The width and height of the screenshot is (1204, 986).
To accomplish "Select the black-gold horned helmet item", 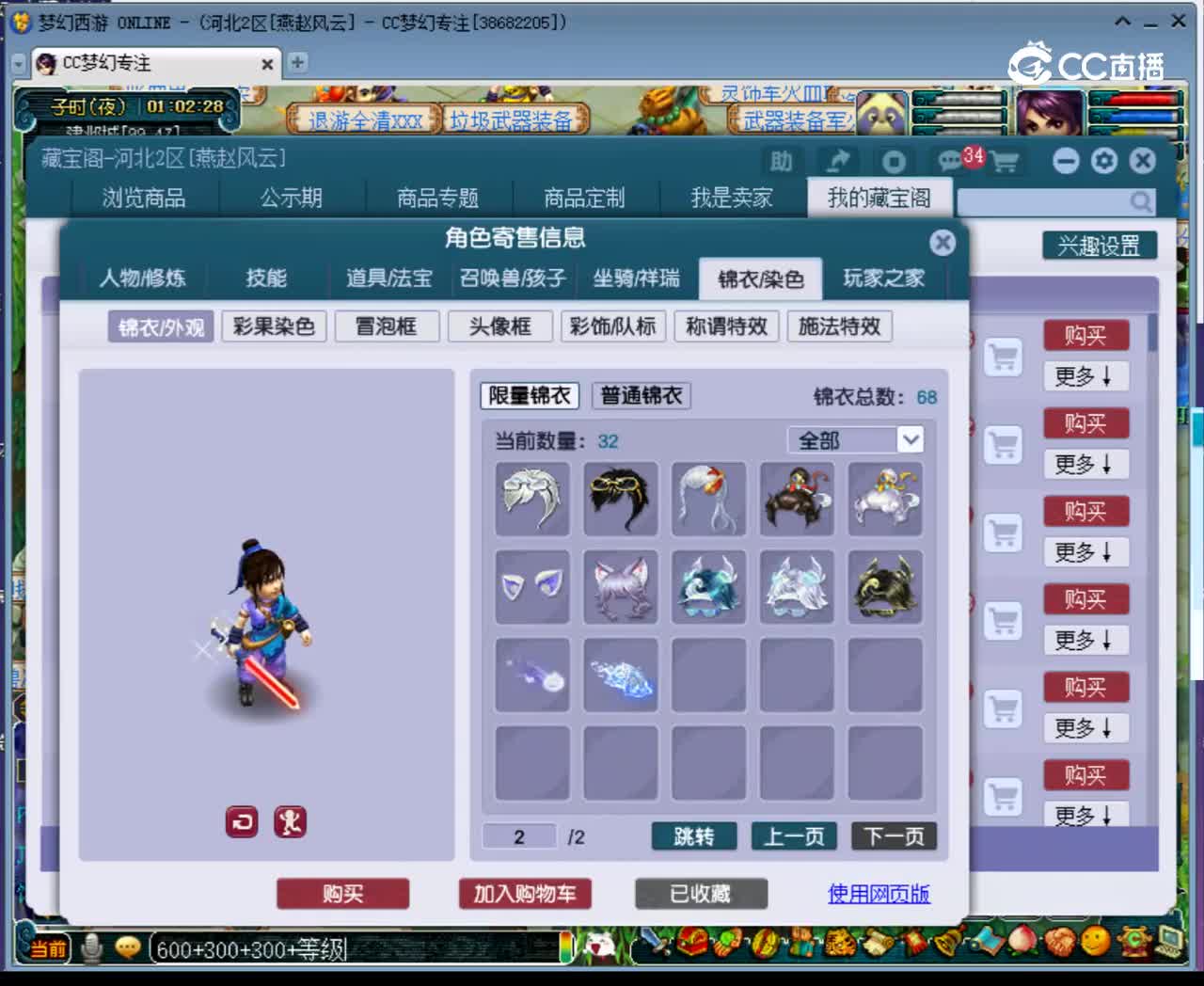I will pyautogui.click(x=885, y=587).
